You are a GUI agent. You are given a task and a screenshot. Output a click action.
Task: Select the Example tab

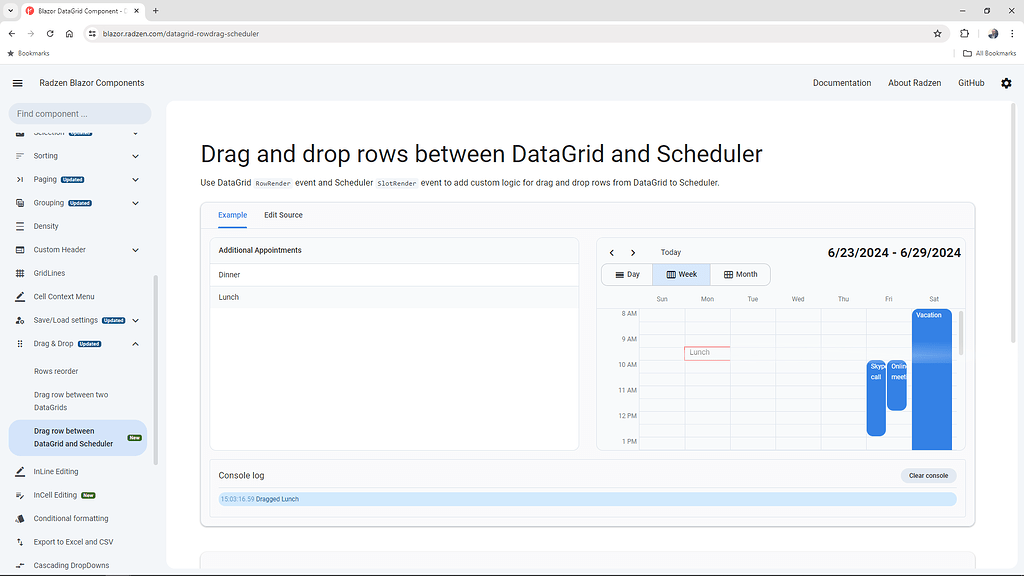tap(232, 215)
